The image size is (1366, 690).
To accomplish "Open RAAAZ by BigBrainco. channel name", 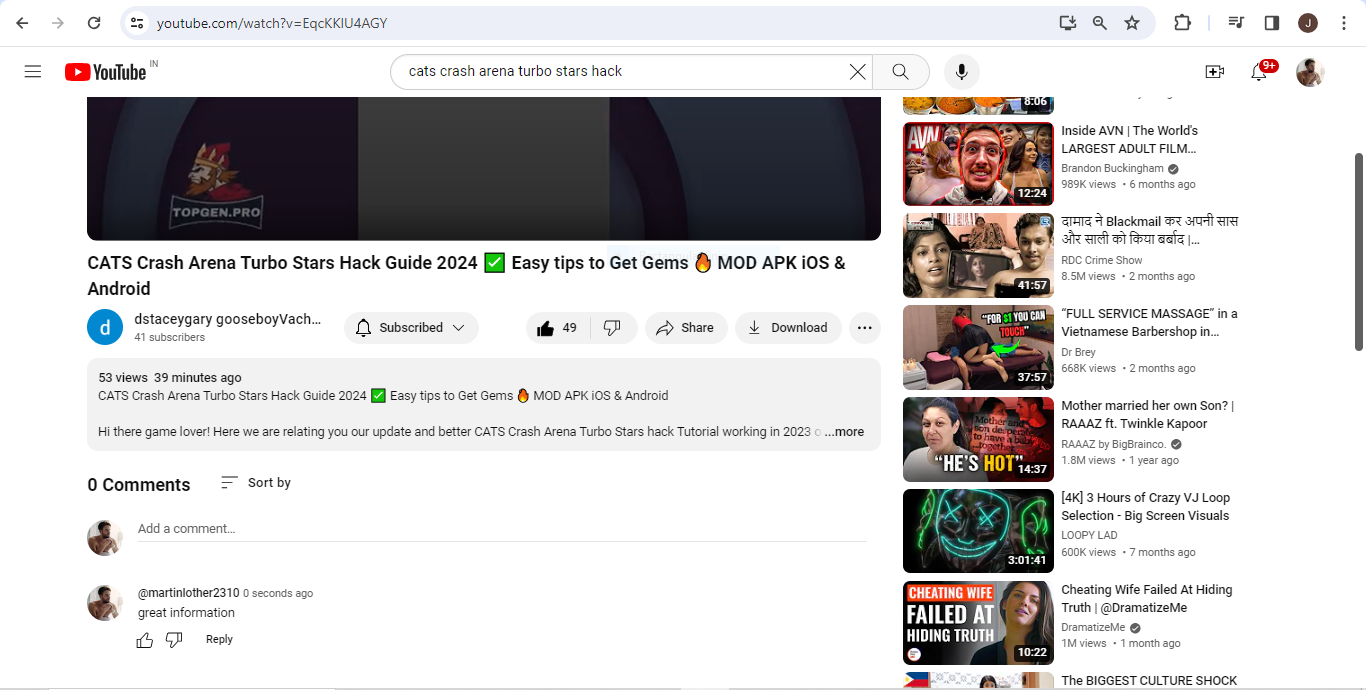I will [x=1114, y=444].
